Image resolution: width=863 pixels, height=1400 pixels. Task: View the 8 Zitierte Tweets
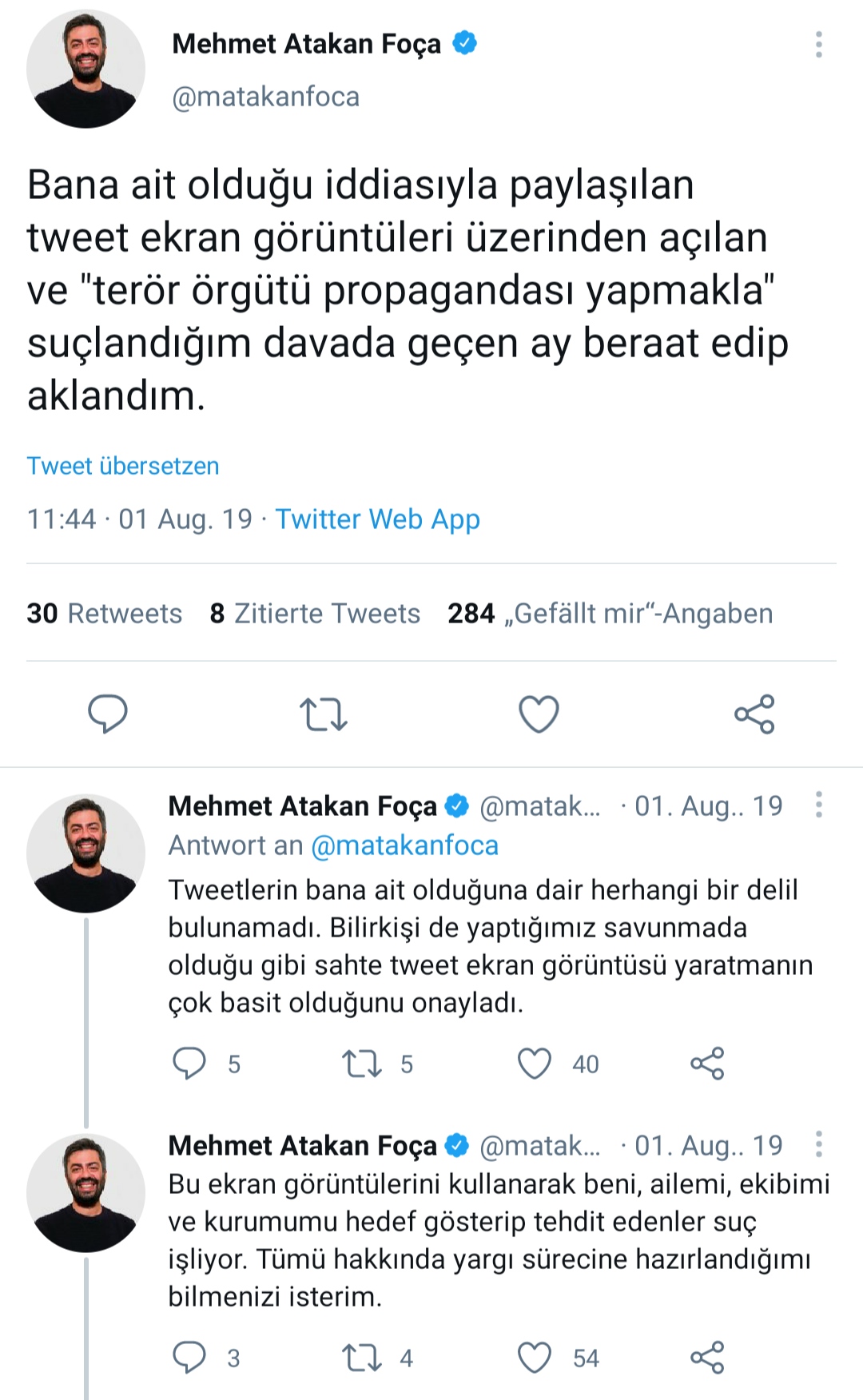coord(315,614)
